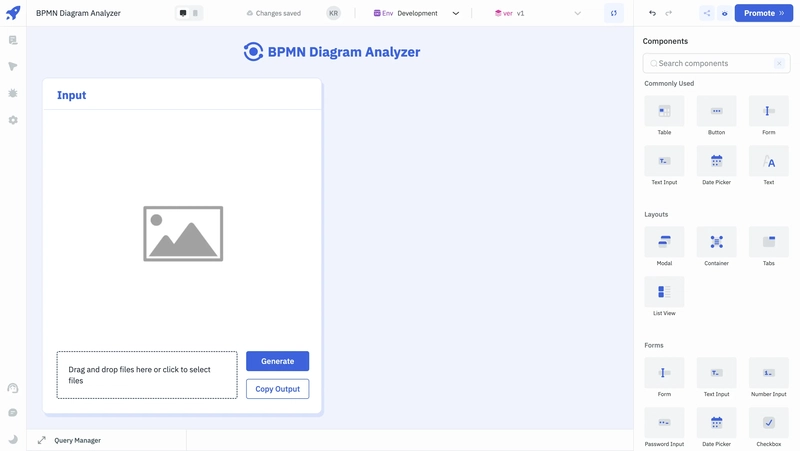Select the Password Input component
Image resolution: width=800 pixels, height=451 pixels.
pos(664,428)
